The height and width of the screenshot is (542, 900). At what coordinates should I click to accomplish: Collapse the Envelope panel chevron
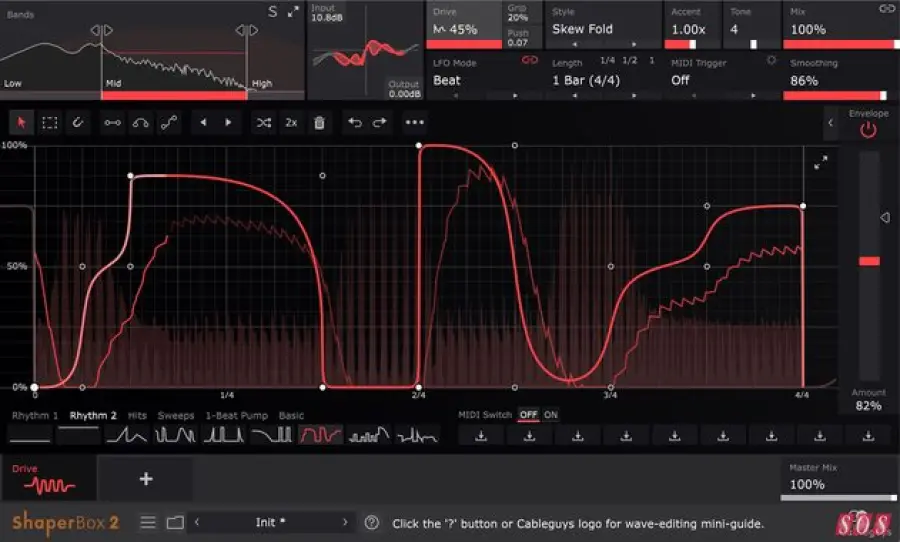(831, 122)
